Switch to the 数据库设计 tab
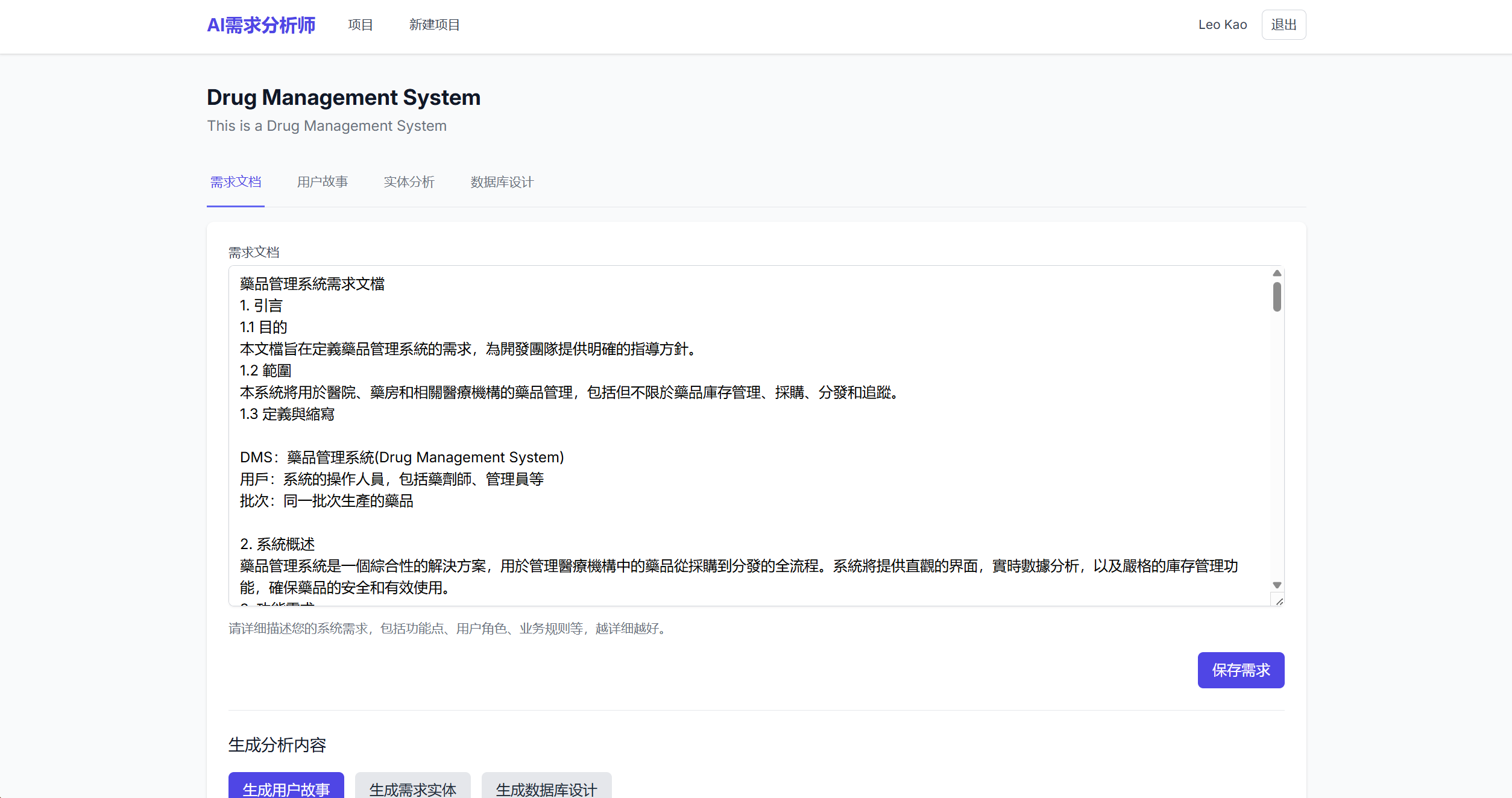This screenshot has height=798, width=1512. [502, 182]
